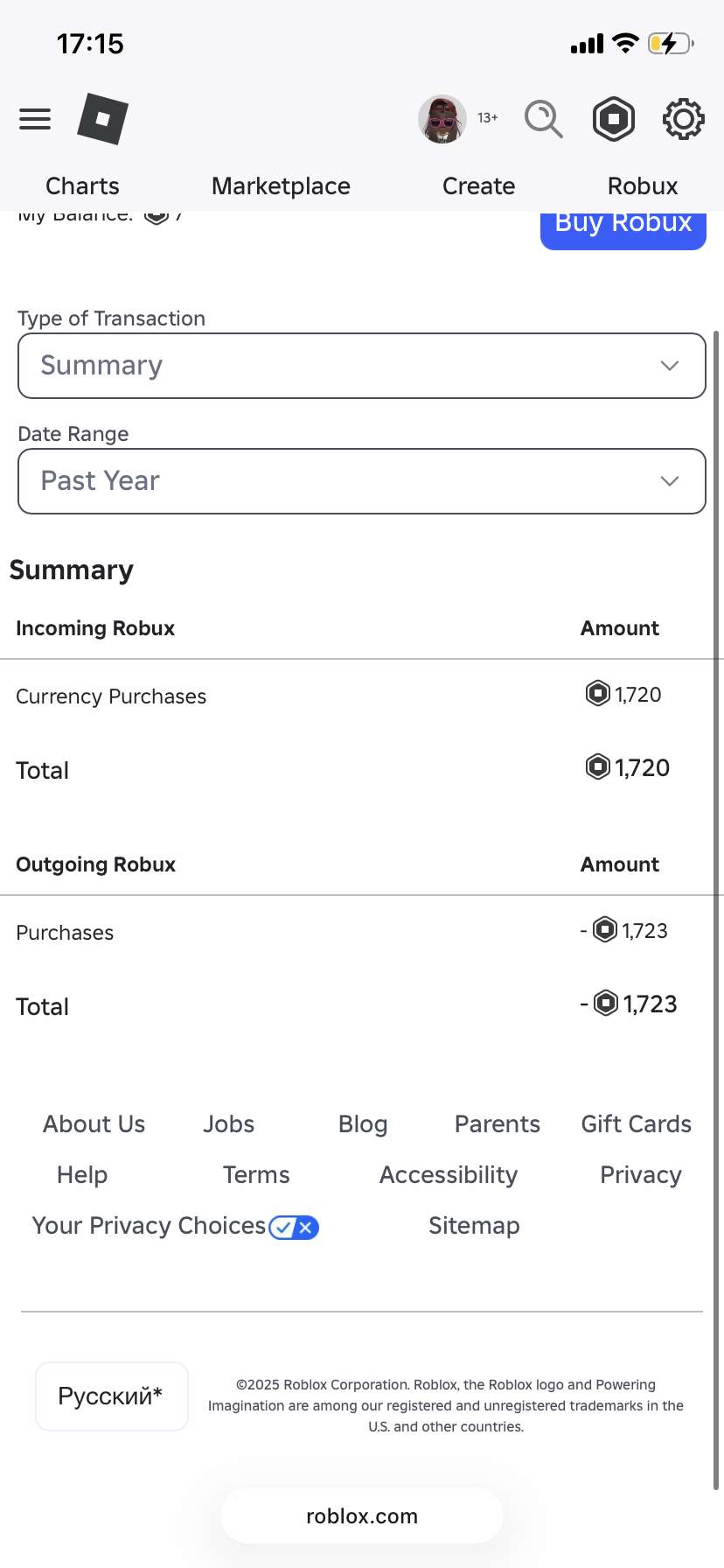Expand the Type of Transaction dropdown
724x1568 pixels.
(x=362, y=366)
